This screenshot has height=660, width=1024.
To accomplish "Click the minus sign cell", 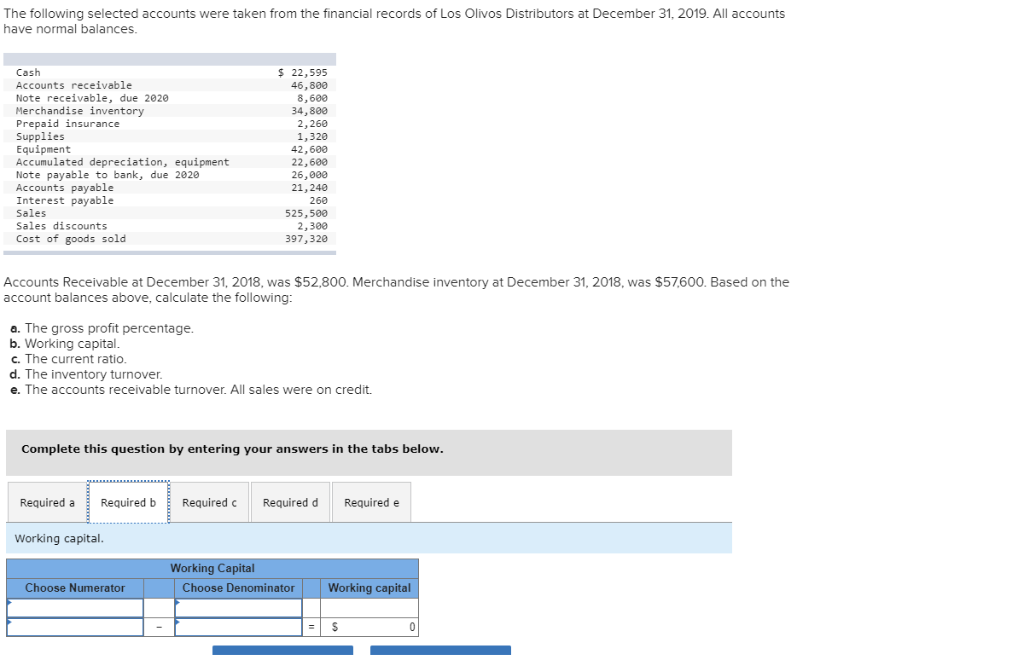I will coord(159,627).
